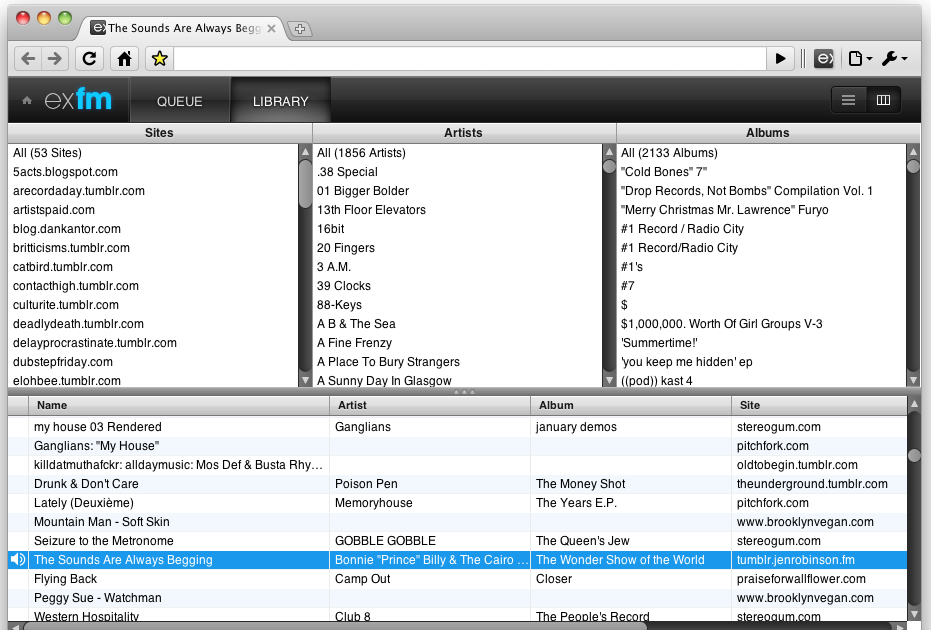Click the Albums column header
This screenshot has height=630, width=931.
[x=768, y=133]
